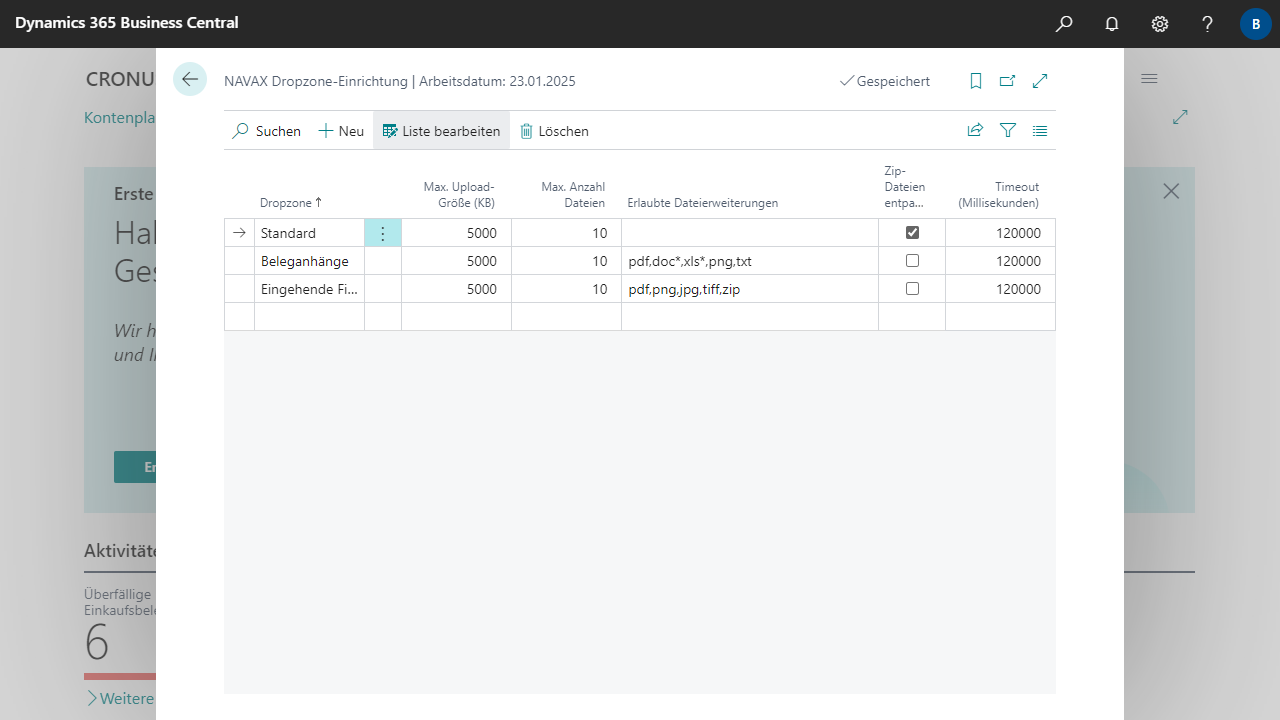This screenshot has height=720, width=1280.
Task: Click Löschen in the action bar
Action: click(x=554, y=131)
